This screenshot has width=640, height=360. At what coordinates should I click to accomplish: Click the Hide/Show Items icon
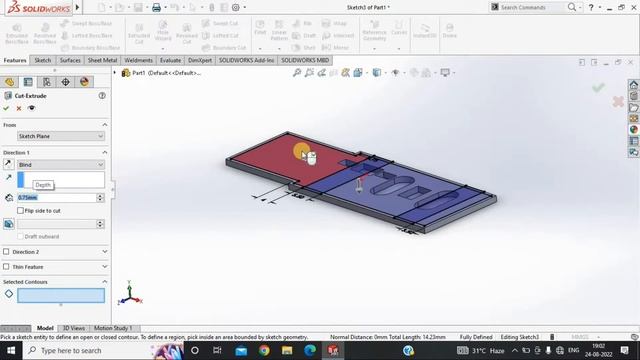click(x=395, y=73)
